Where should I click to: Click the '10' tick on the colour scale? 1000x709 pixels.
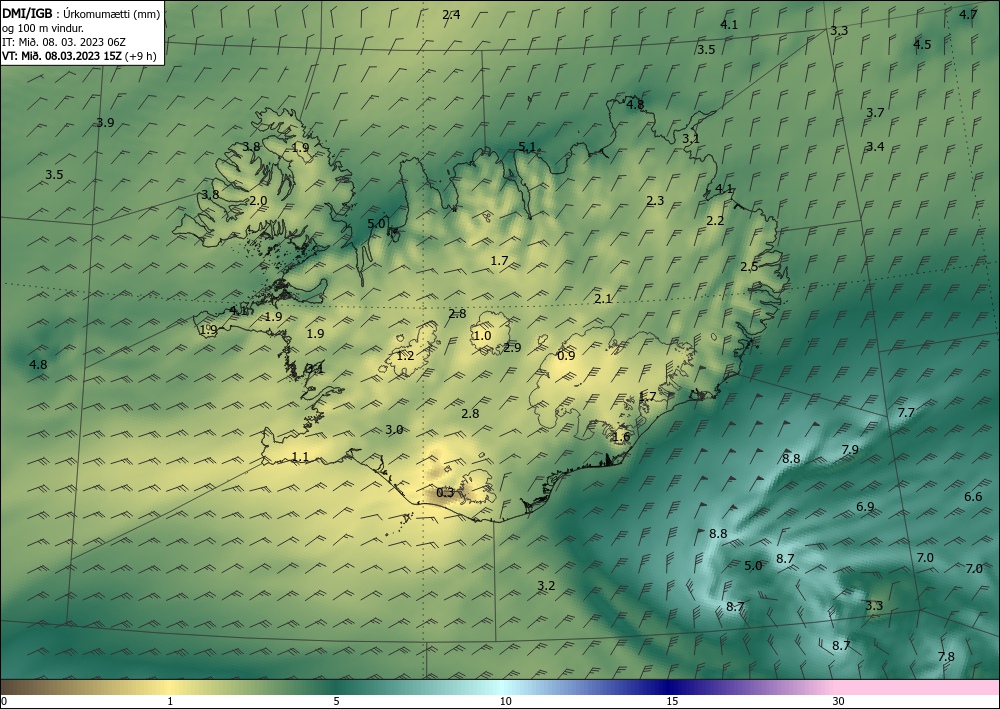click(x=506, y=702)
